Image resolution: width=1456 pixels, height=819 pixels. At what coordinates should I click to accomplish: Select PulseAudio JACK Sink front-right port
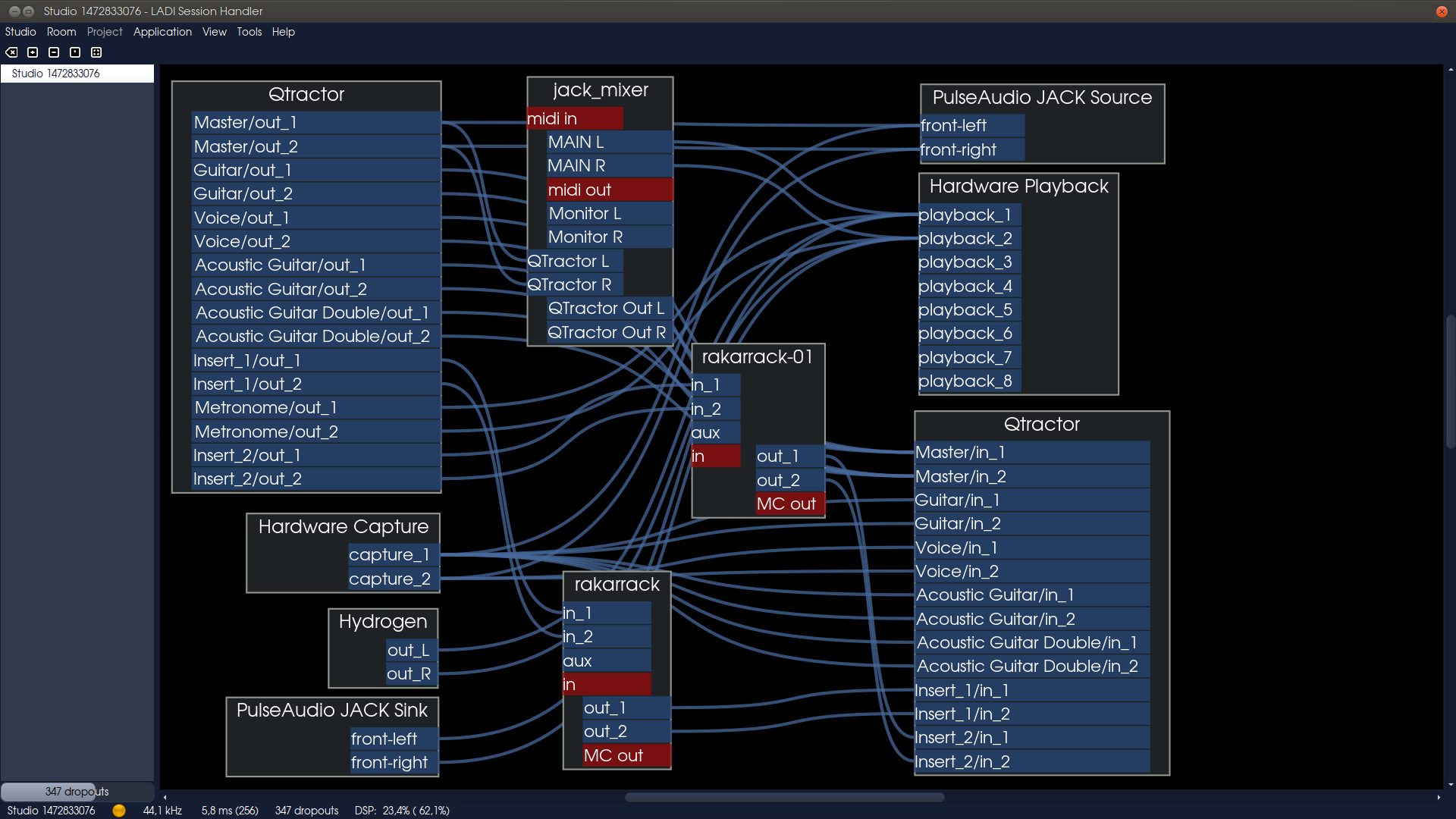(394, 763)
